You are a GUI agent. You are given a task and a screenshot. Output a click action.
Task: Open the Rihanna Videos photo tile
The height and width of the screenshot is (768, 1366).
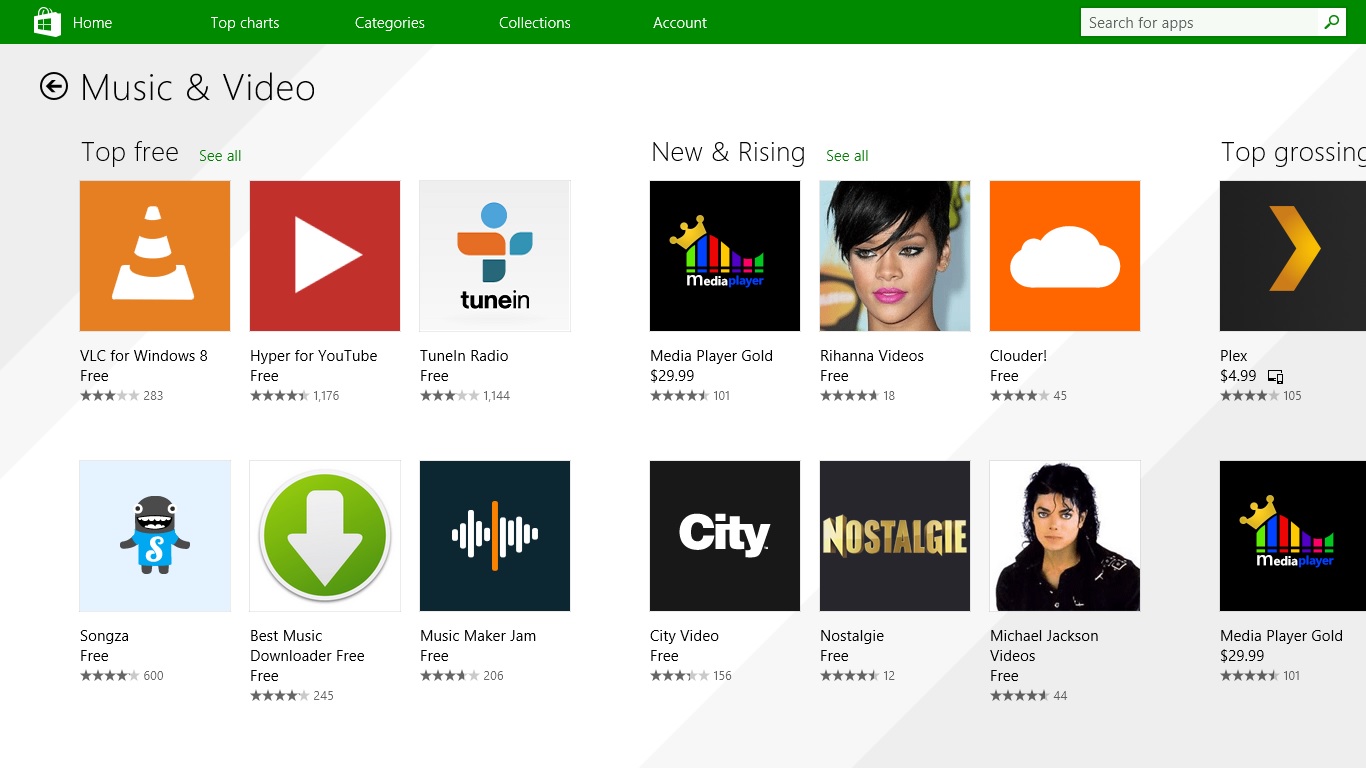(x=895, y=256)
